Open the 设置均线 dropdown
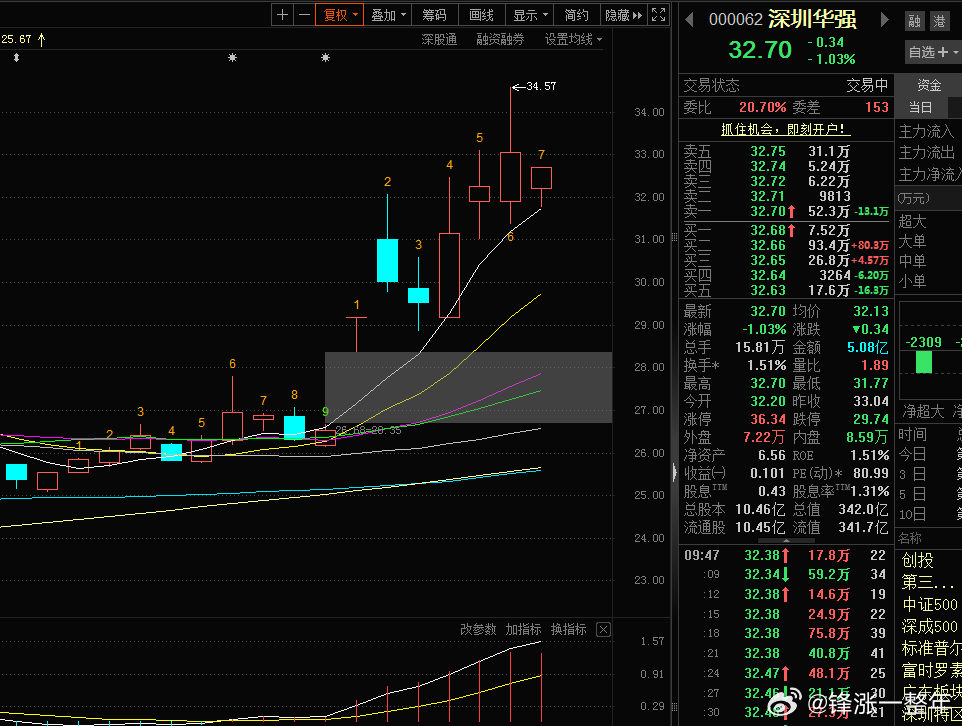 (573, 40)
